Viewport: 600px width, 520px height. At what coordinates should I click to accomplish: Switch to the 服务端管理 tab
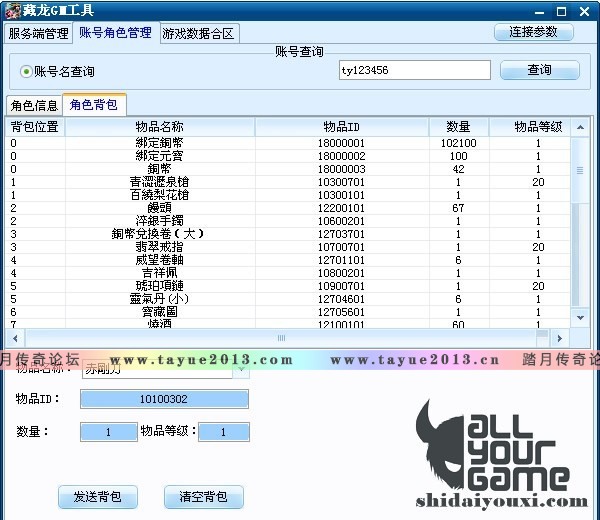click(x=39, y=33)
